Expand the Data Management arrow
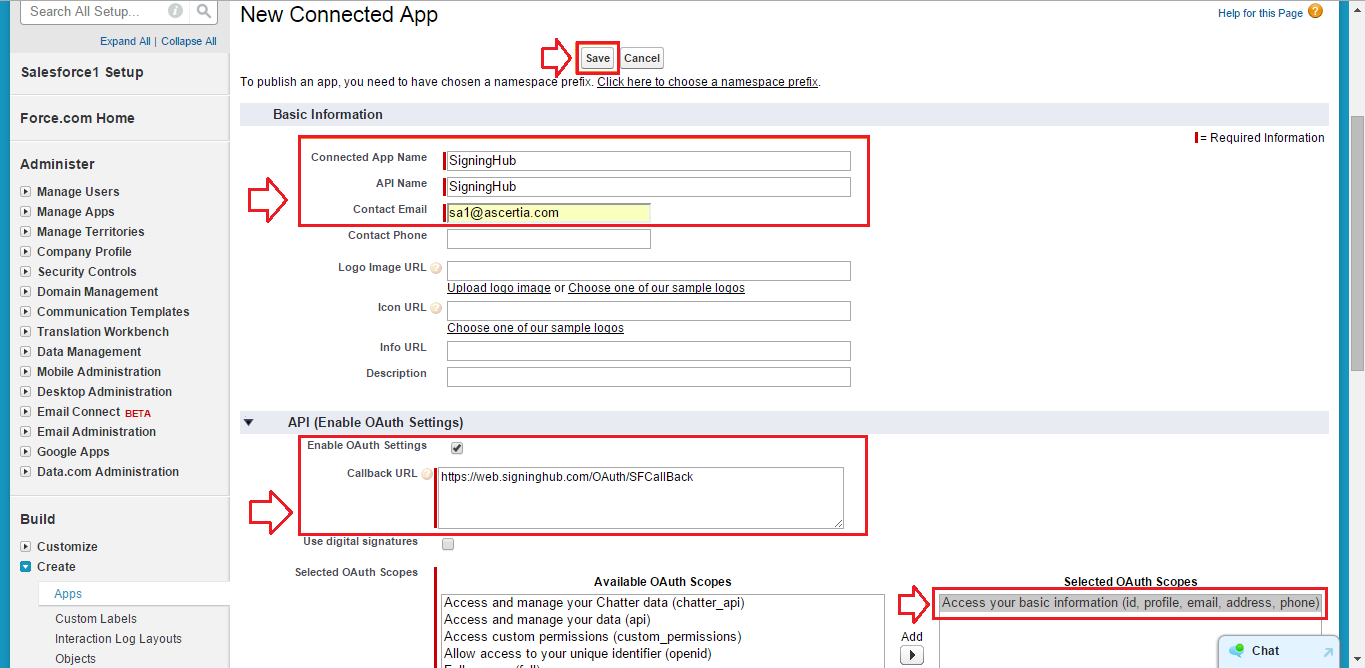 (x=26, y=352)
